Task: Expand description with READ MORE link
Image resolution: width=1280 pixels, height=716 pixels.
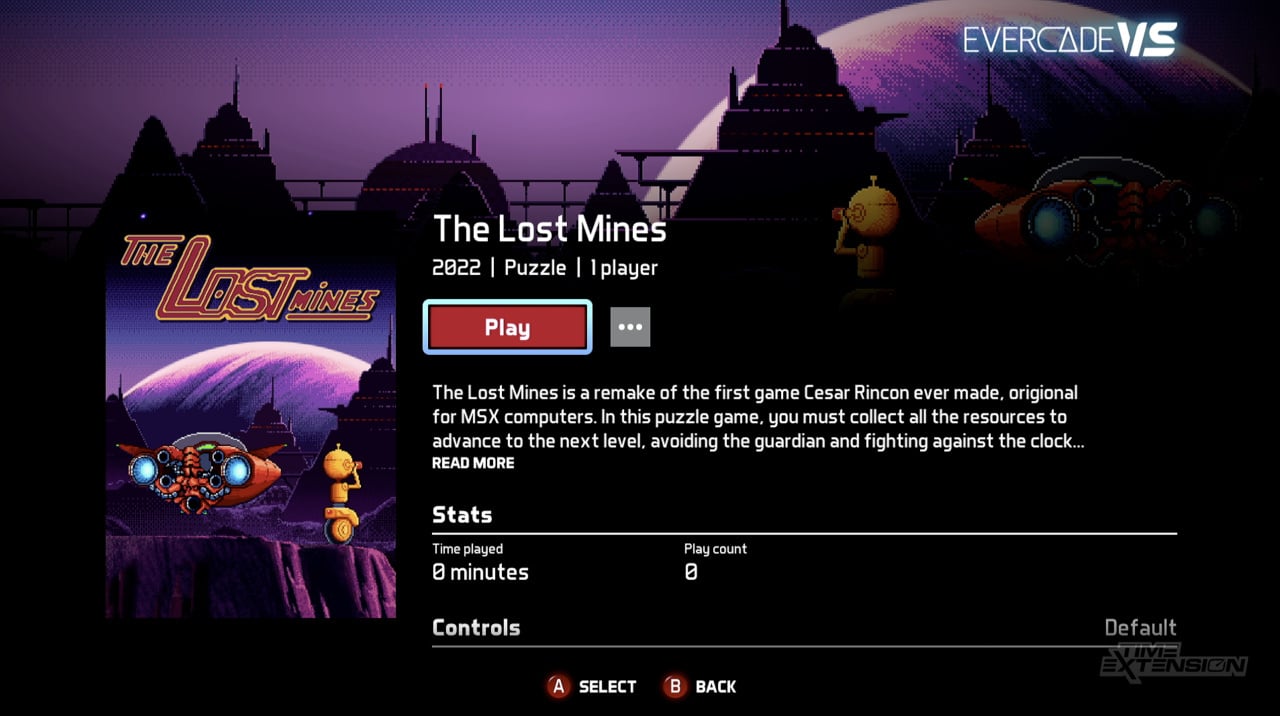Action: pyautogui.click(x=473, y=463)
